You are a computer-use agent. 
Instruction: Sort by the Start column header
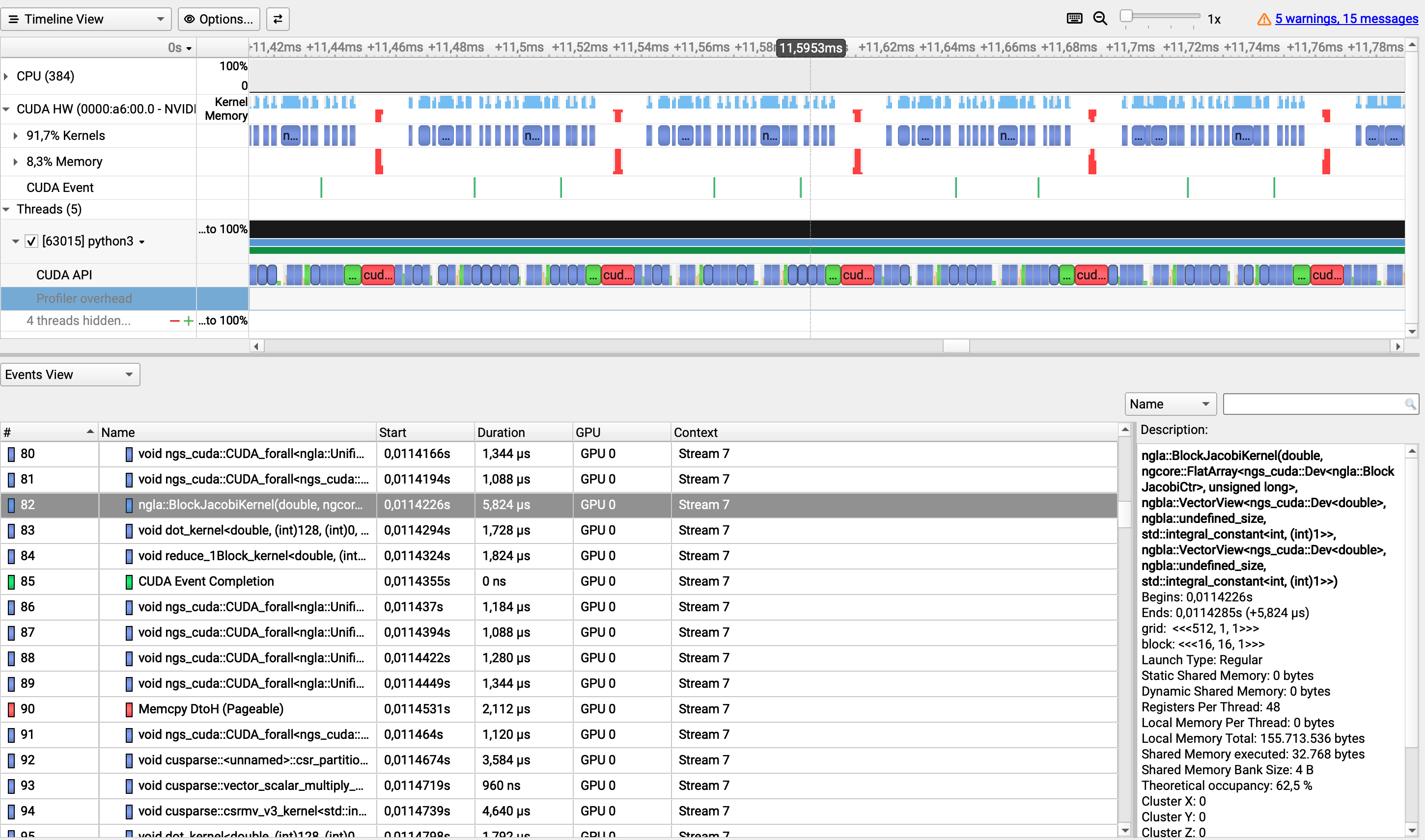425,432
